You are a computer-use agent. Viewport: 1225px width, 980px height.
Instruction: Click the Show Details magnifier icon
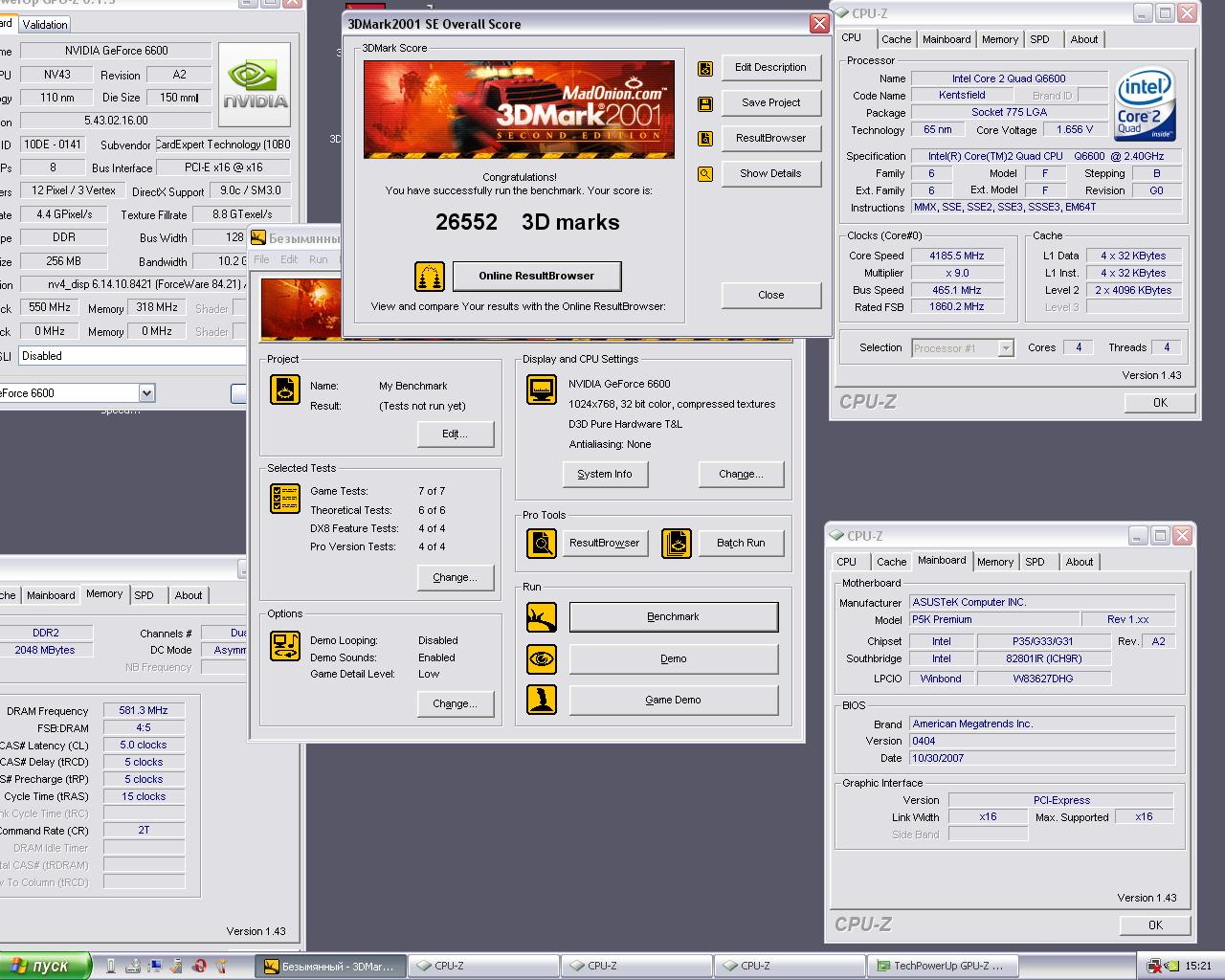coord(705,174)
